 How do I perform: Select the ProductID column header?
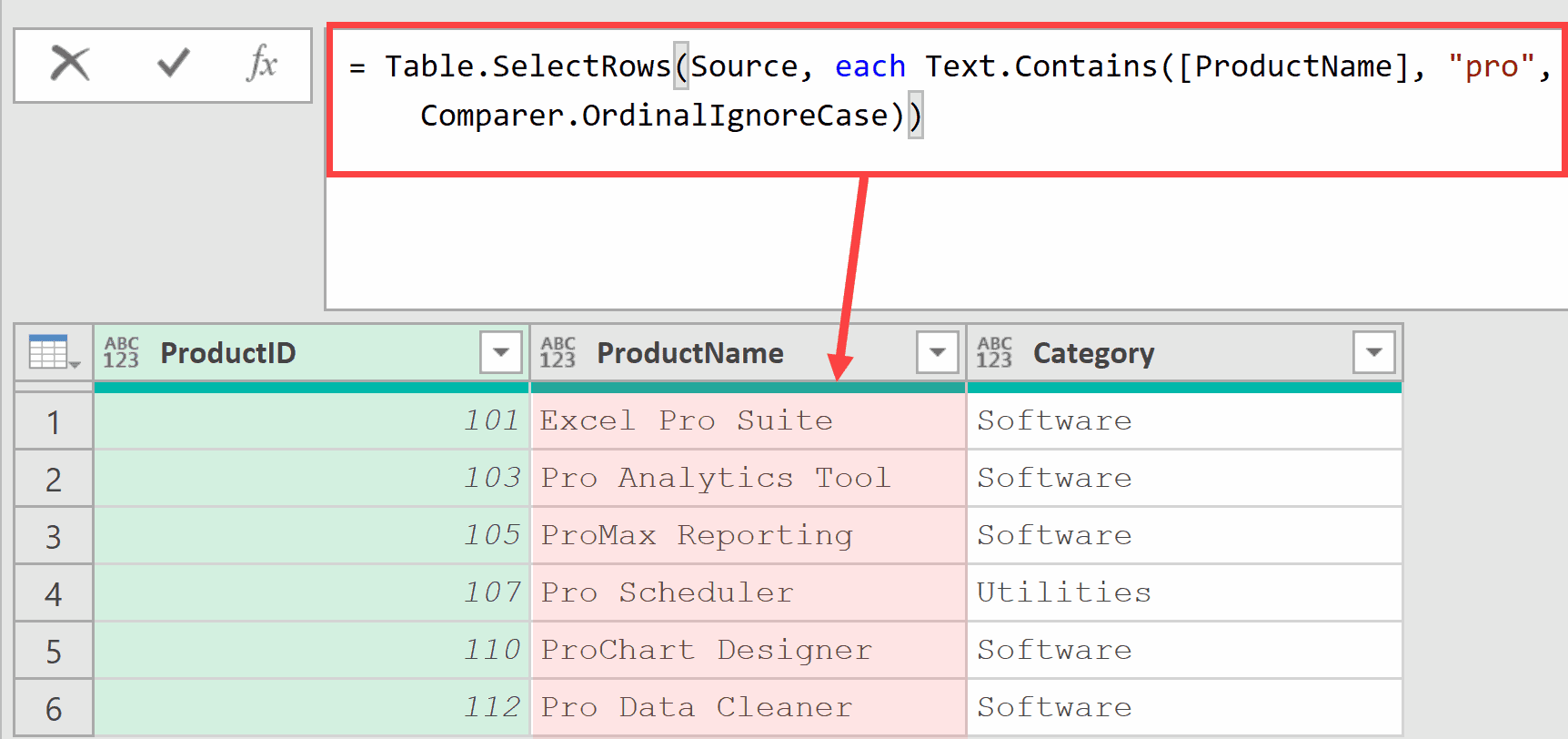coord(227,353)
